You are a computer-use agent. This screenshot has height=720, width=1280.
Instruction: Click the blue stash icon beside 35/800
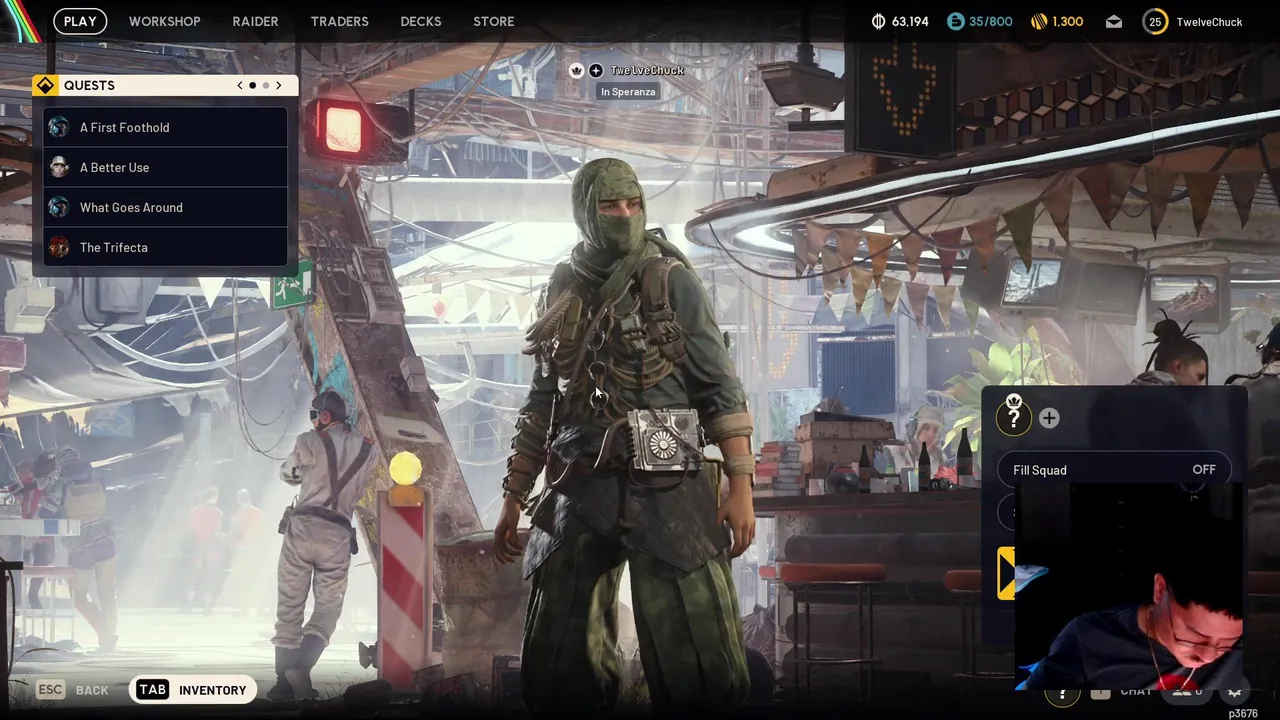(955, 21)
